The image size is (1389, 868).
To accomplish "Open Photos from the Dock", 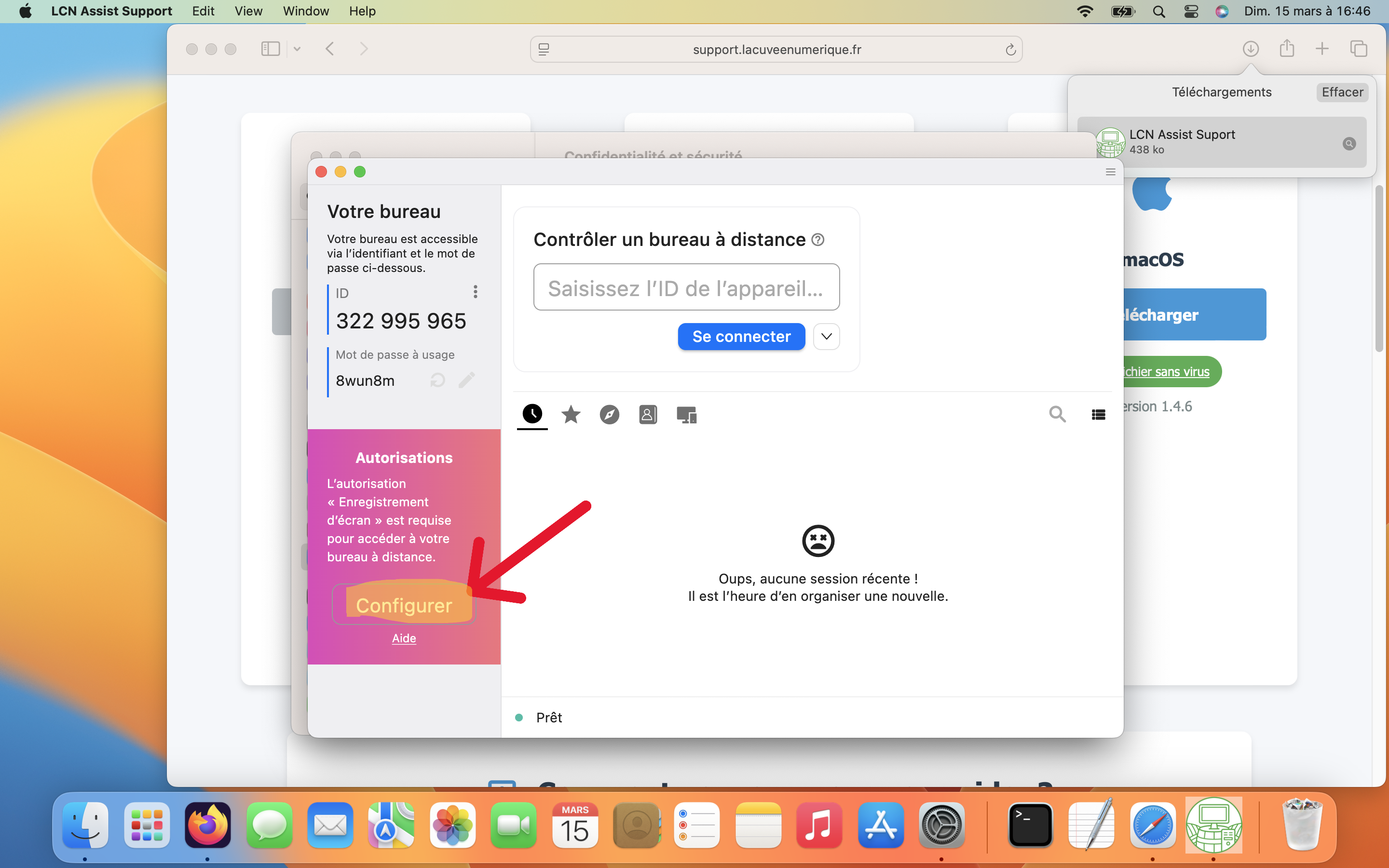I will 452,825.
